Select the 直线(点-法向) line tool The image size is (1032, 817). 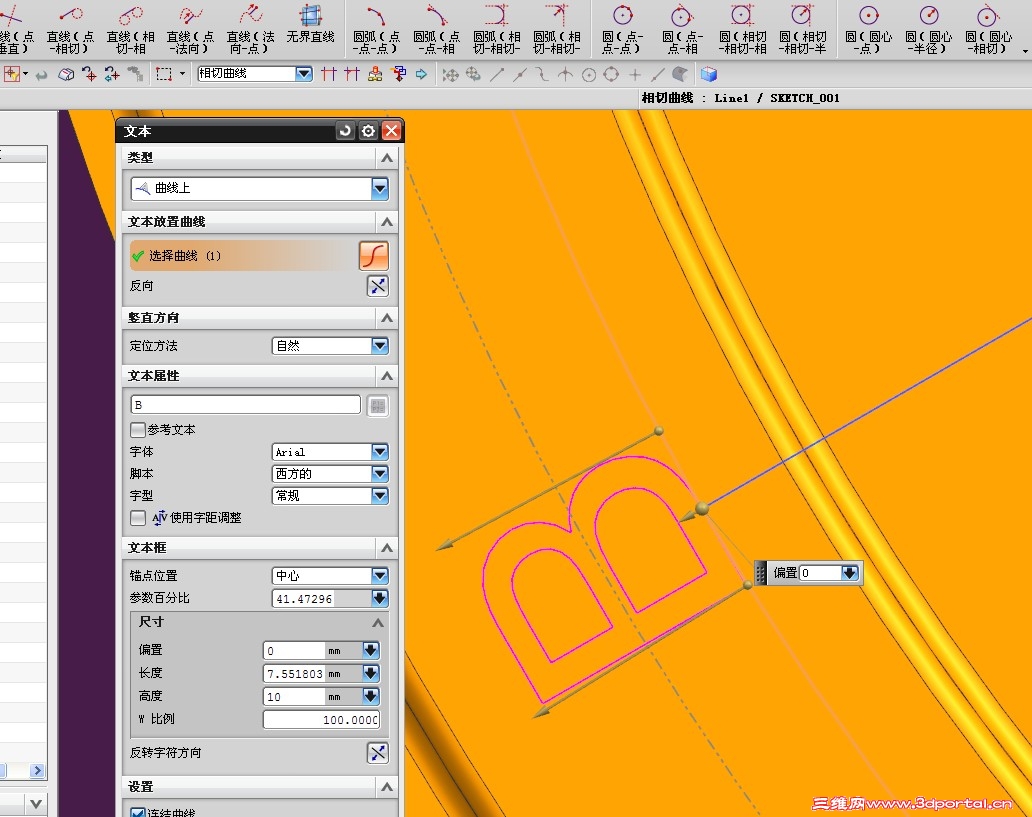pos(190,28)
